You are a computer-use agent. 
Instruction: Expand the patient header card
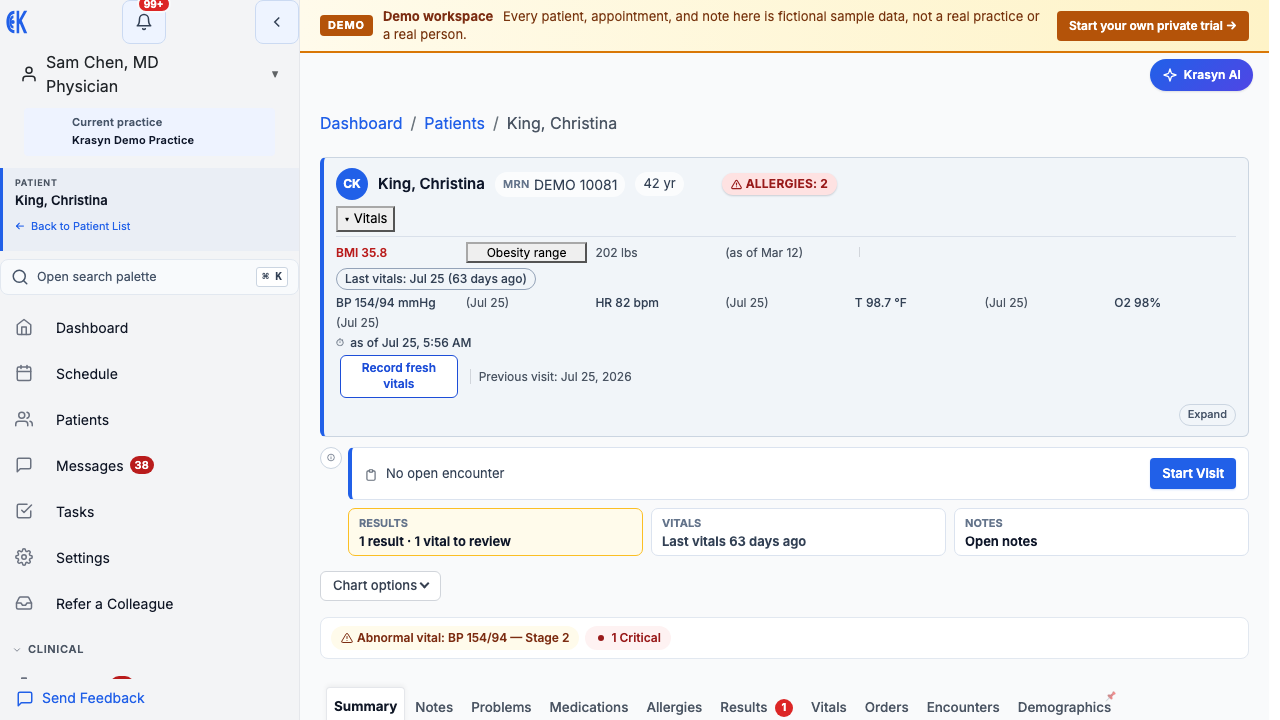pyautogui.click(x=1207, y=414)
